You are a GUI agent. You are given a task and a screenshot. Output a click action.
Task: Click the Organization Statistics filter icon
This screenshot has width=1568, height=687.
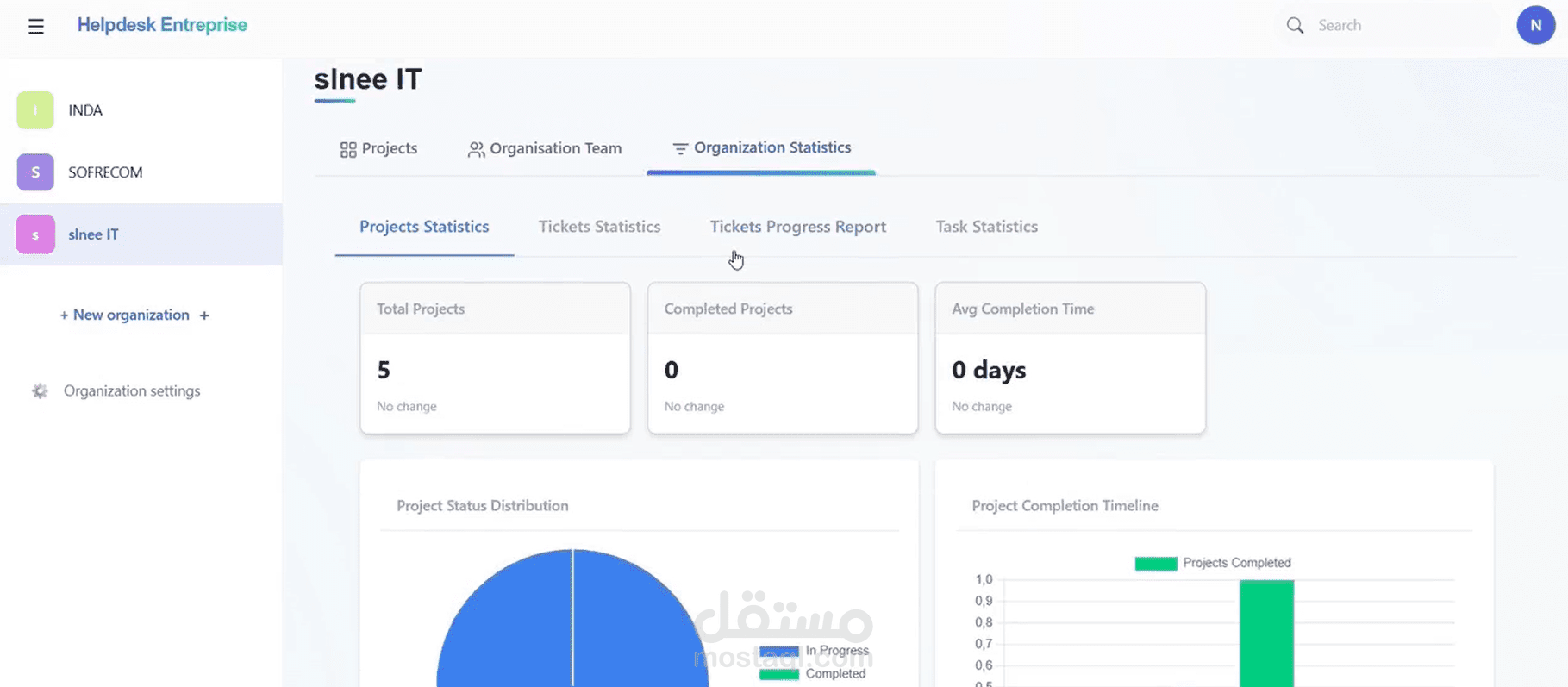pyautogui.click(x=680, y=149)
